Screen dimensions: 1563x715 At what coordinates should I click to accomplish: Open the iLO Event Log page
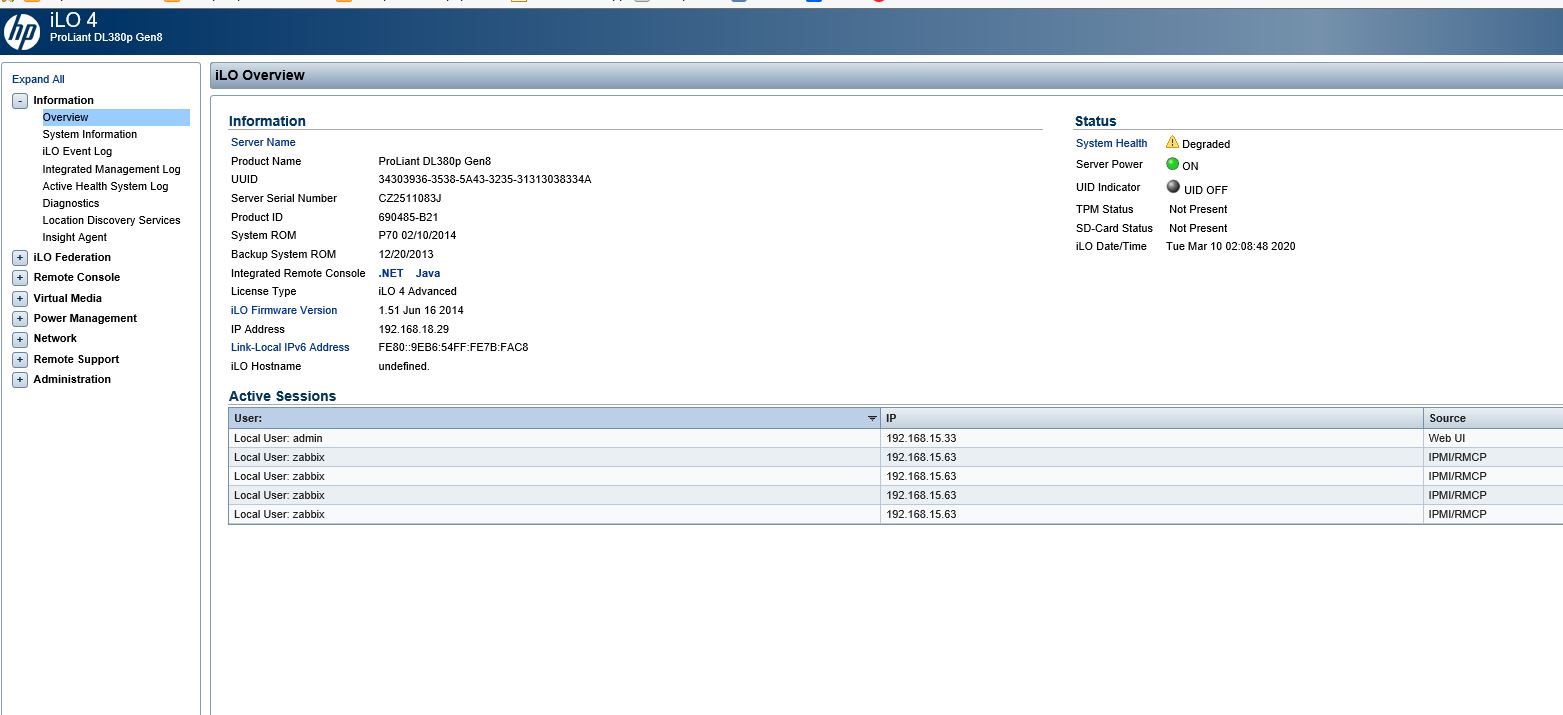[x=77, y=151]
